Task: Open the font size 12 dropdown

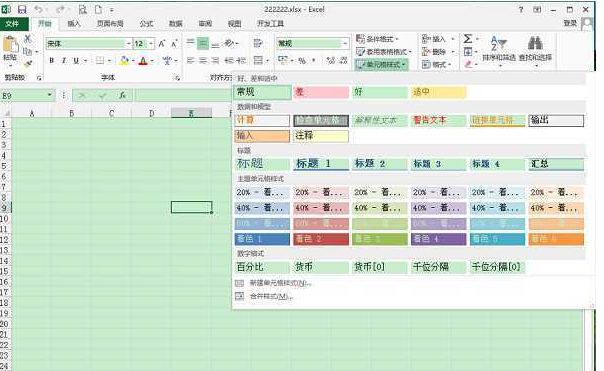Action: [x=151, y=44]
